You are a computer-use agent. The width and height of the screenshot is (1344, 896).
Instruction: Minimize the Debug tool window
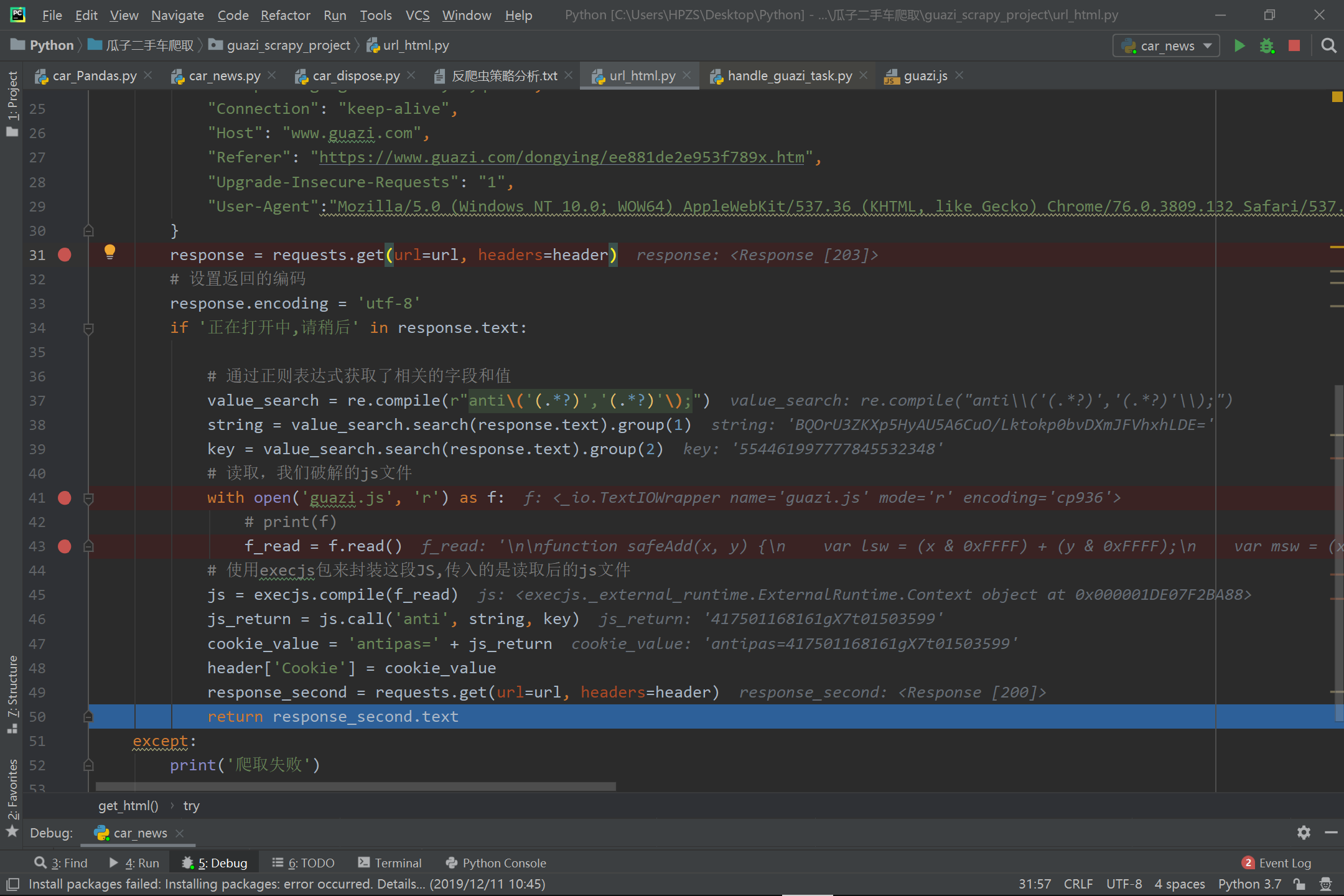point(1331,832)
